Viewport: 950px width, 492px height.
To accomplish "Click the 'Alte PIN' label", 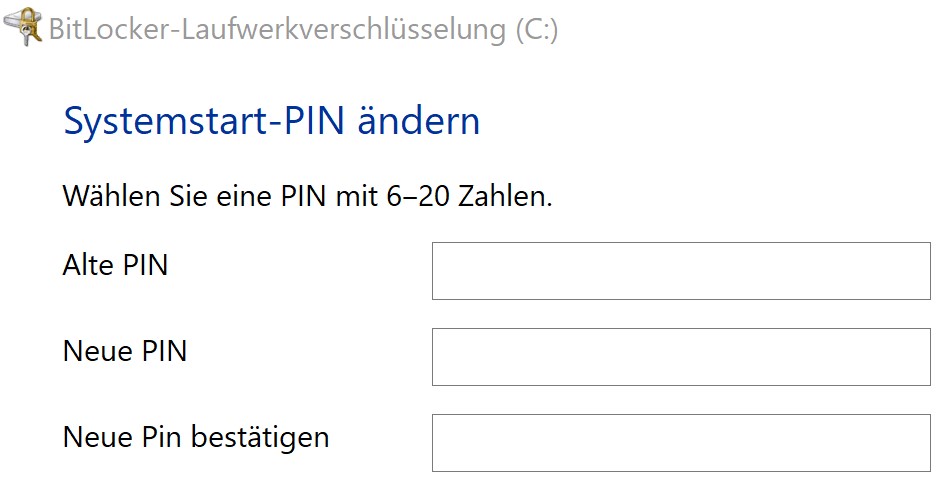I will pyautogui.click(x=115, y=266).
